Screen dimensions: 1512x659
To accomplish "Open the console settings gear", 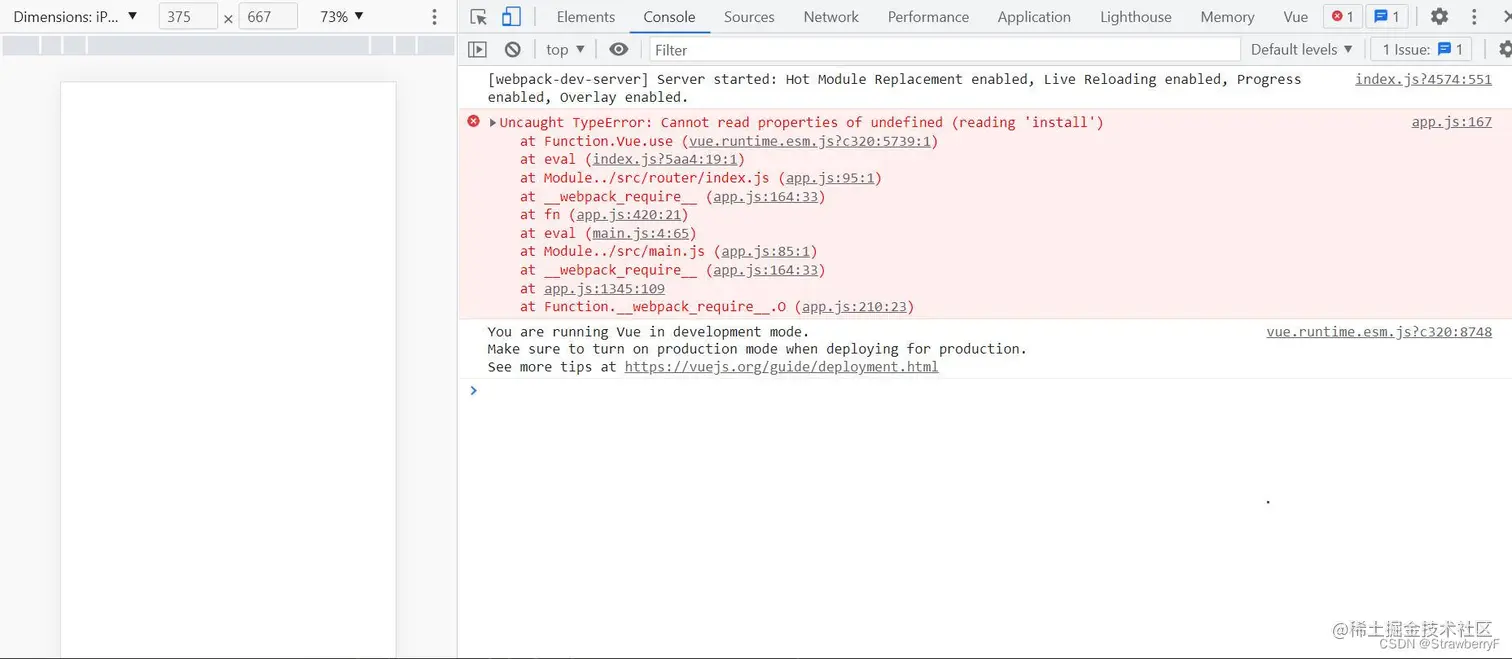I will pyautogui.click(x=1505, y=49).
